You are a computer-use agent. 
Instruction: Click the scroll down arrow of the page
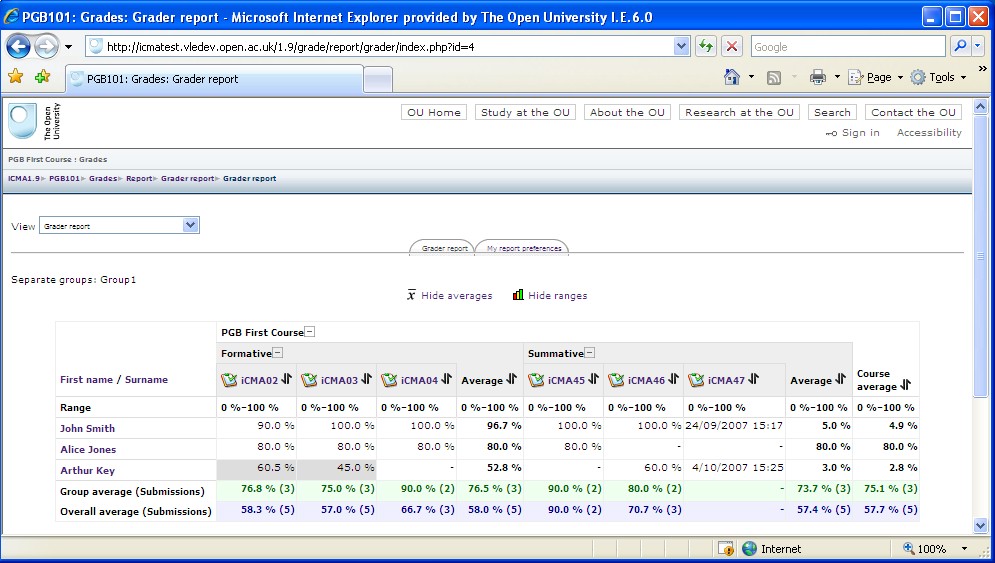pos(980,526)
